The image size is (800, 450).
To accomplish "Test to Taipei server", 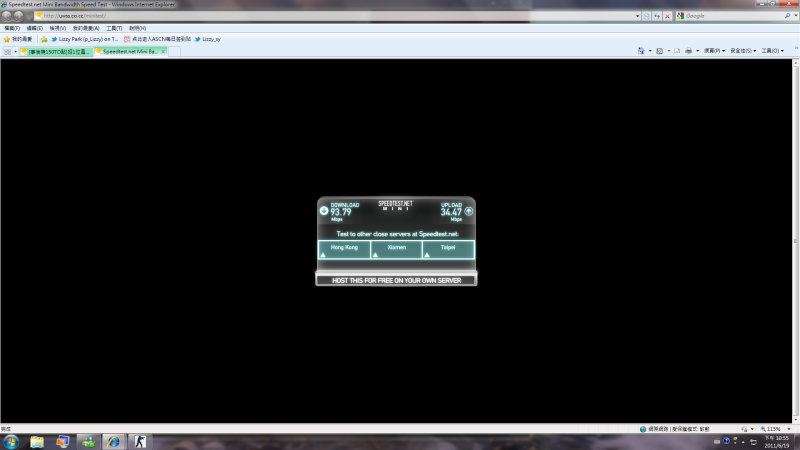I will point(448,249).
